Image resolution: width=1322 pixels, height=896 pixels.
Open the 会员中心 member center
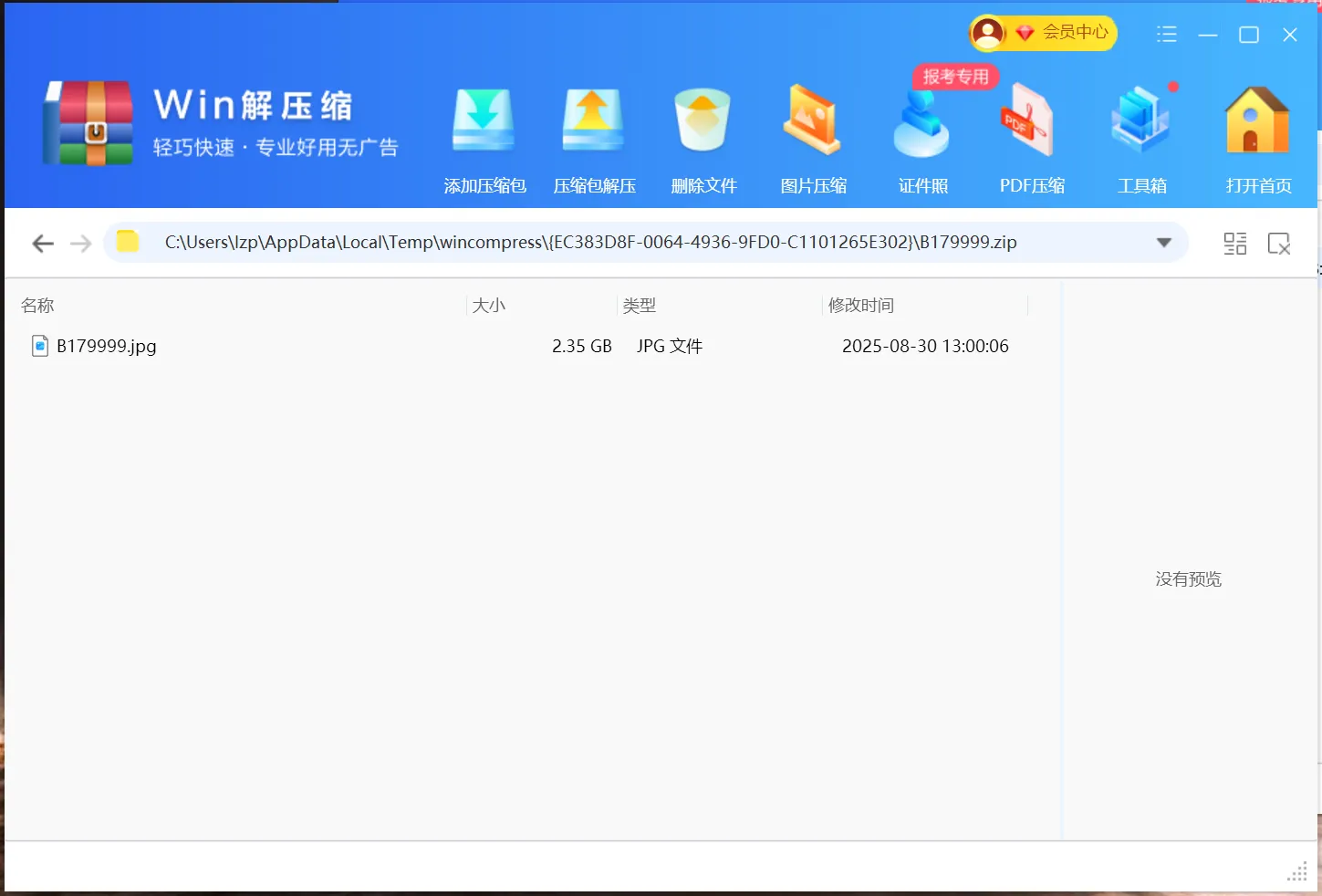coord(1043,33)
